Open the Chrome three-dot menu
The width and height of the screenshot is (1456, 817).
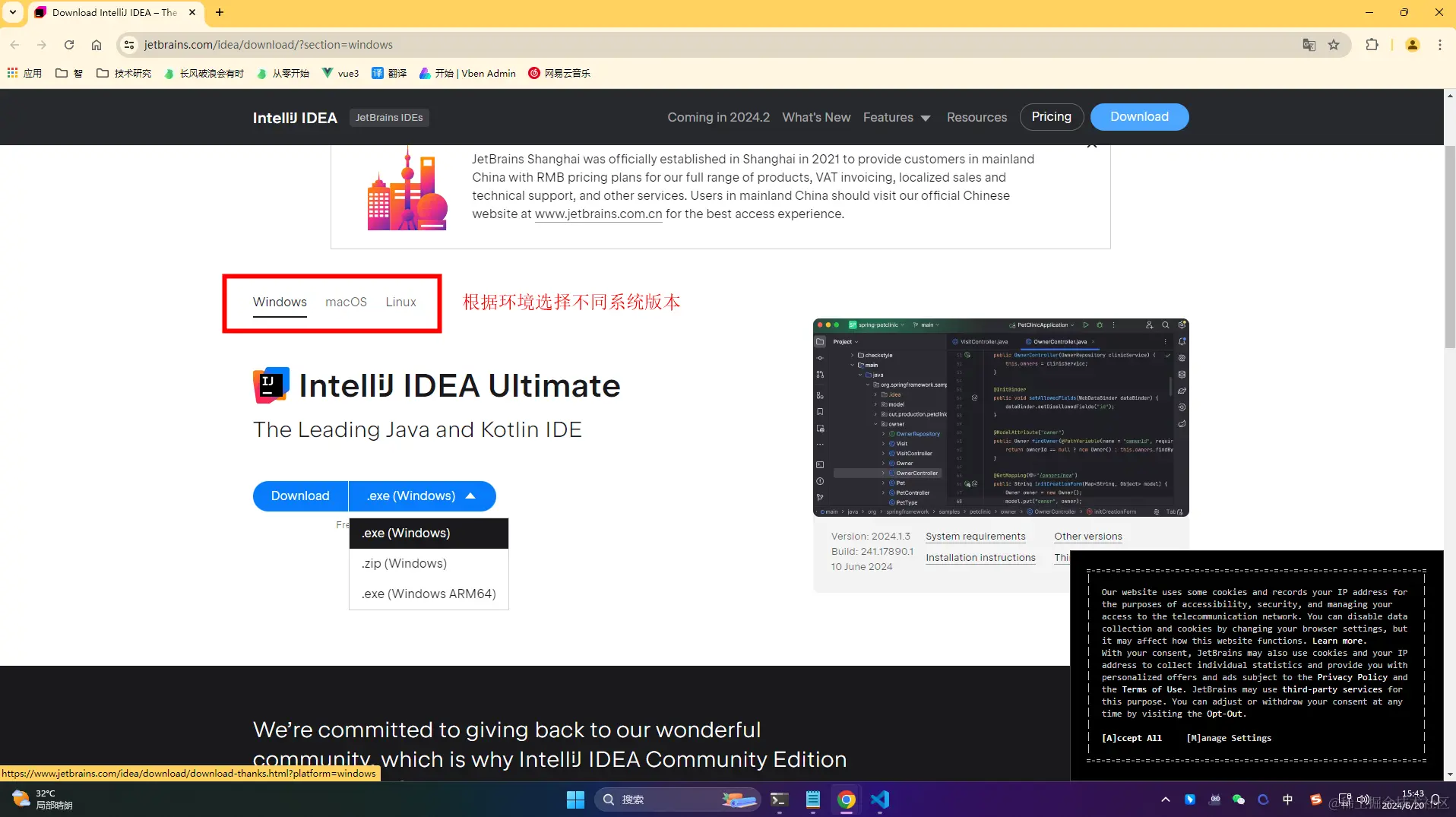coord(1439,45)
